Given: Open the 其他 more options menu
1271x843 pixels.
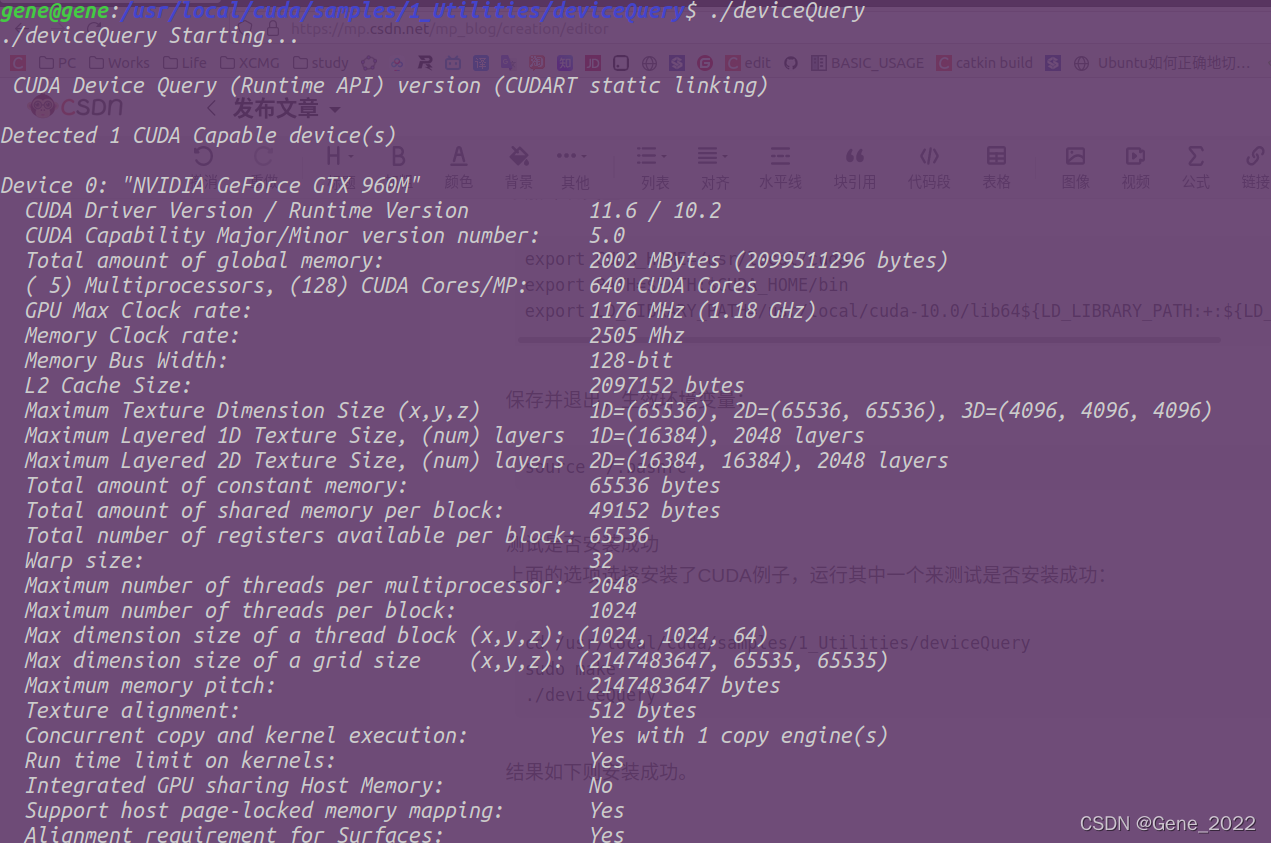Looking at the screenshot, I should coord(574,166).
